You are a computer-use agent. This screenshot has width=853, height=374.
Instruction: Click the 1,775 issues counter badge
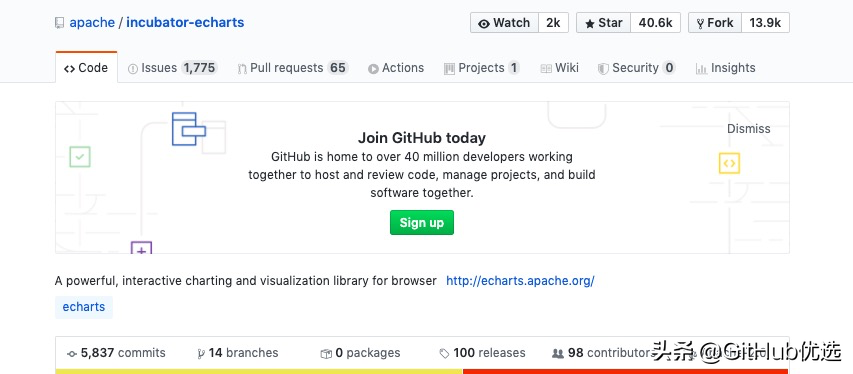[199, 68]
